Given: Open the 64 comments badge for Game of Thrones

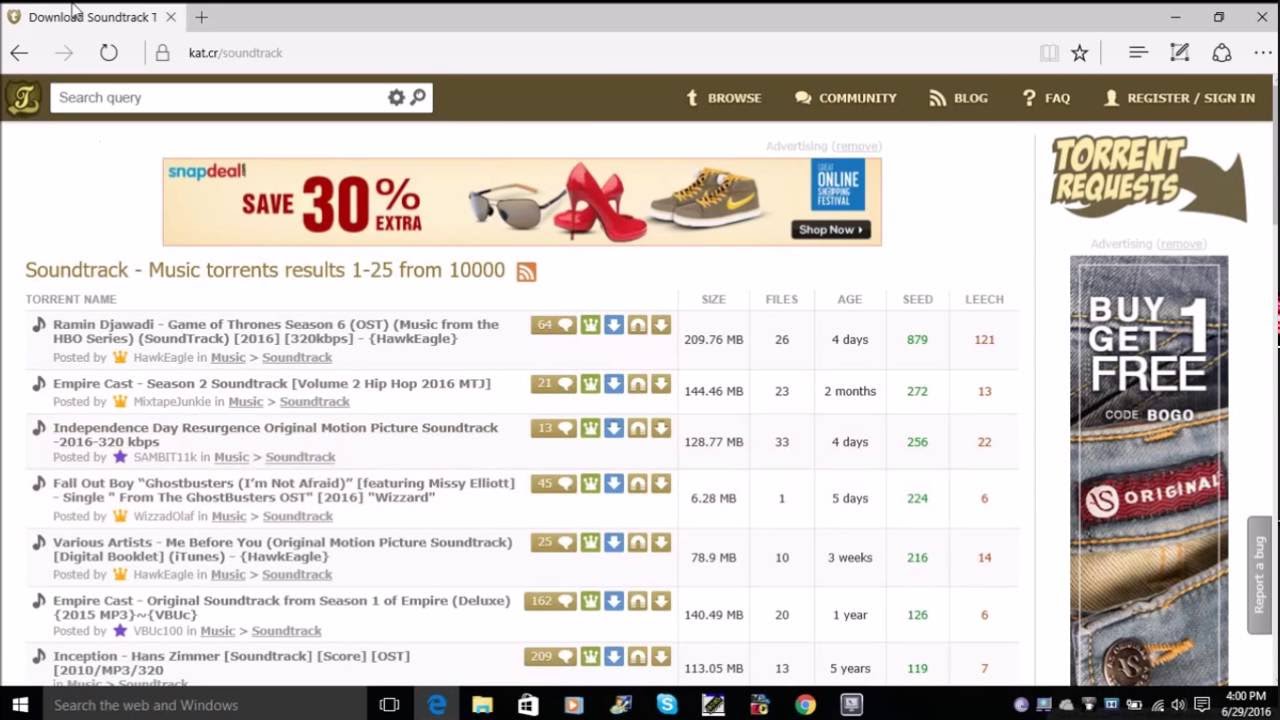Looking at the screenshot, I should click(554, 325).
